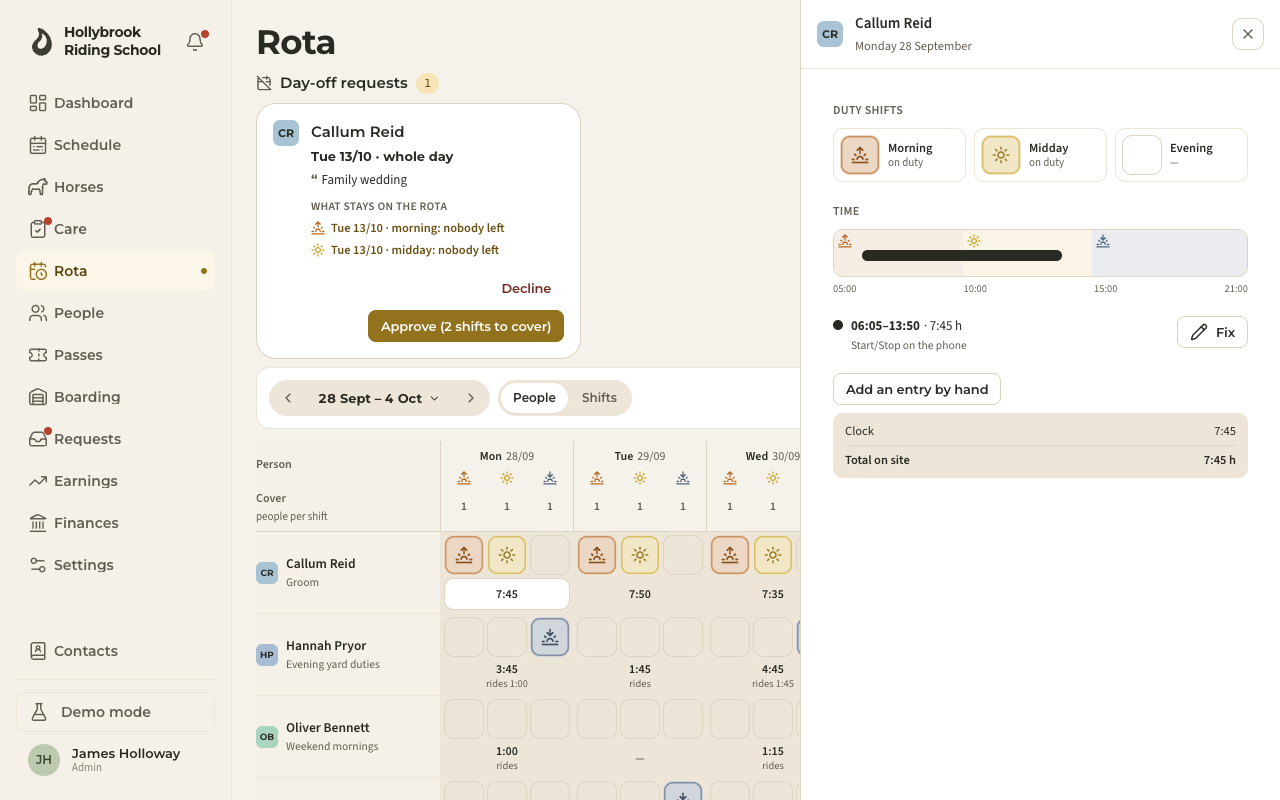Close Callum Reid details panel
1280x800 pixels.
tap(1248, 34)
